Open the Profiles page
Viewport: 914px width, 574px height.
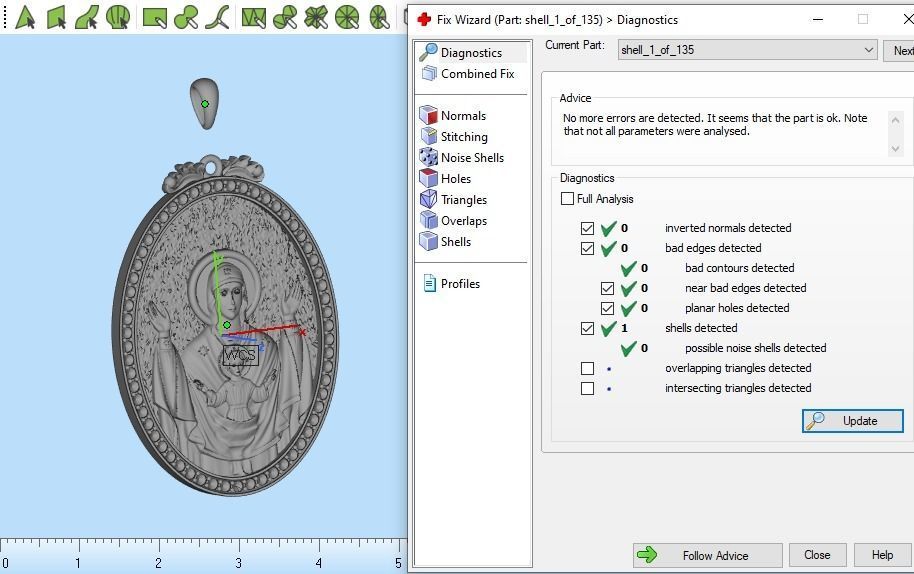(460, 284)
